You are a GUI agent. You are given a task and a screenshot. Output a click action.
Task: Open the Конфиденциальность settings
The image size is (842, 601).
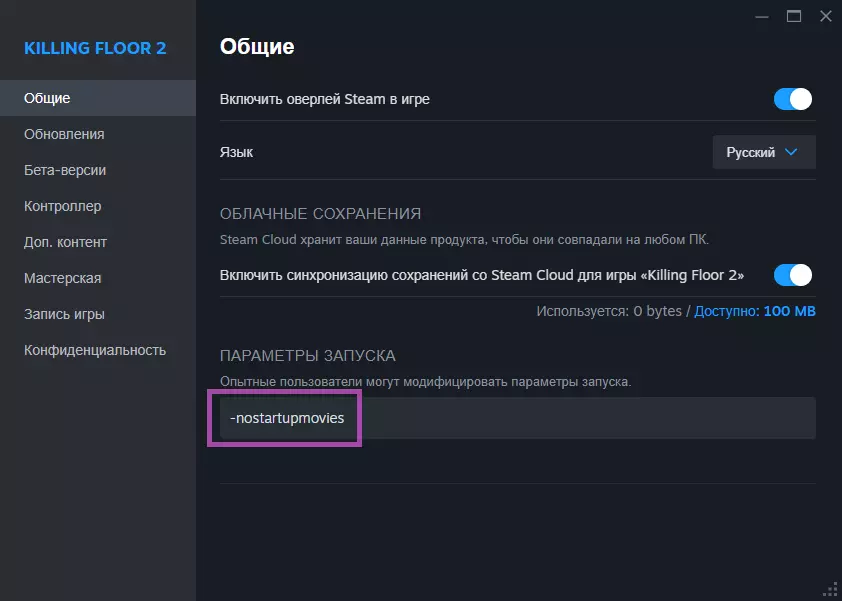(95, 350)
